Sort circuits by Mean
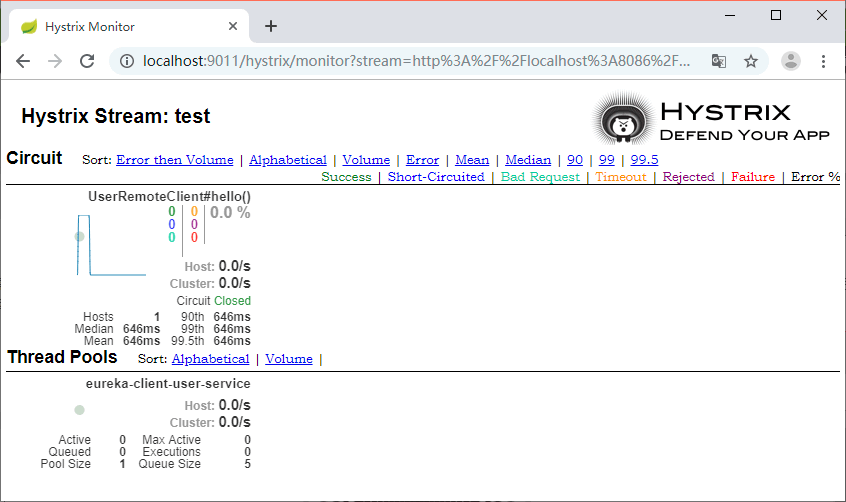The height and width of the screenshot is (502, 846). coord(472,160)
